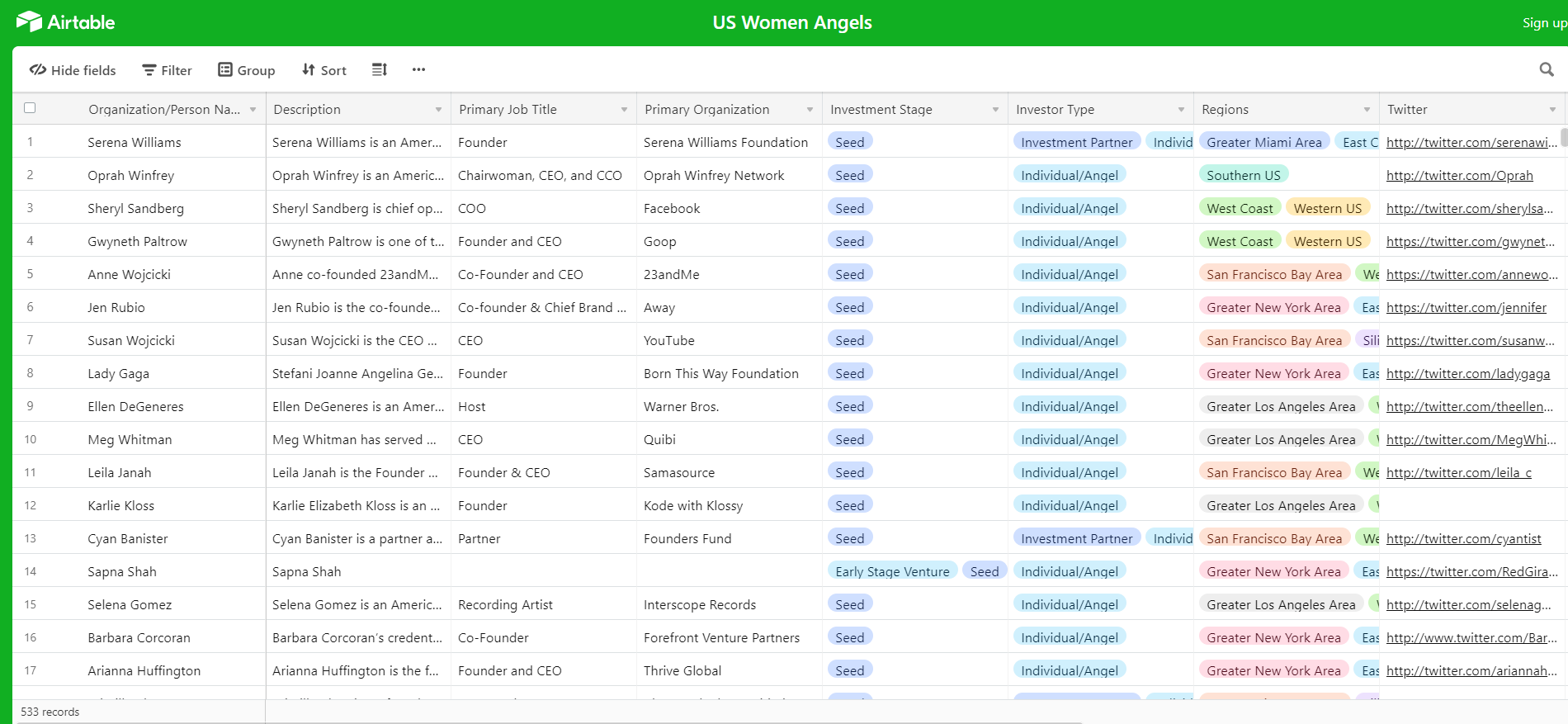The height and width of the screenshot is (724, 1568).
Task: Open the Sort options
Action: tap(324, 70)
